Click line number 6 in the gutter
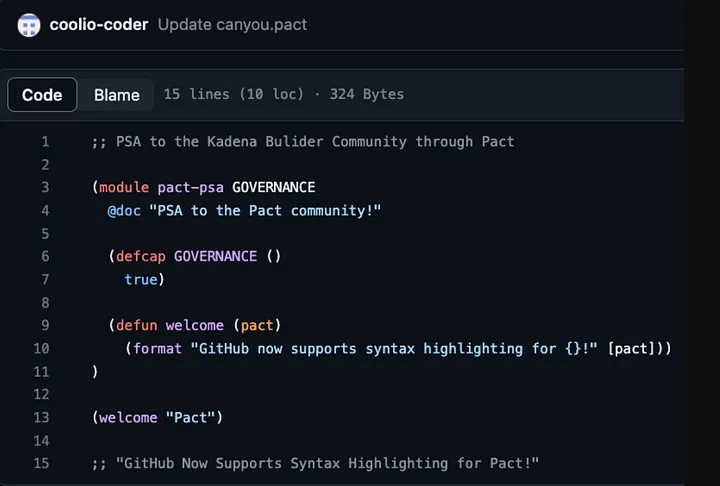This screenshot has height=486, width=720. coord(45,256)
